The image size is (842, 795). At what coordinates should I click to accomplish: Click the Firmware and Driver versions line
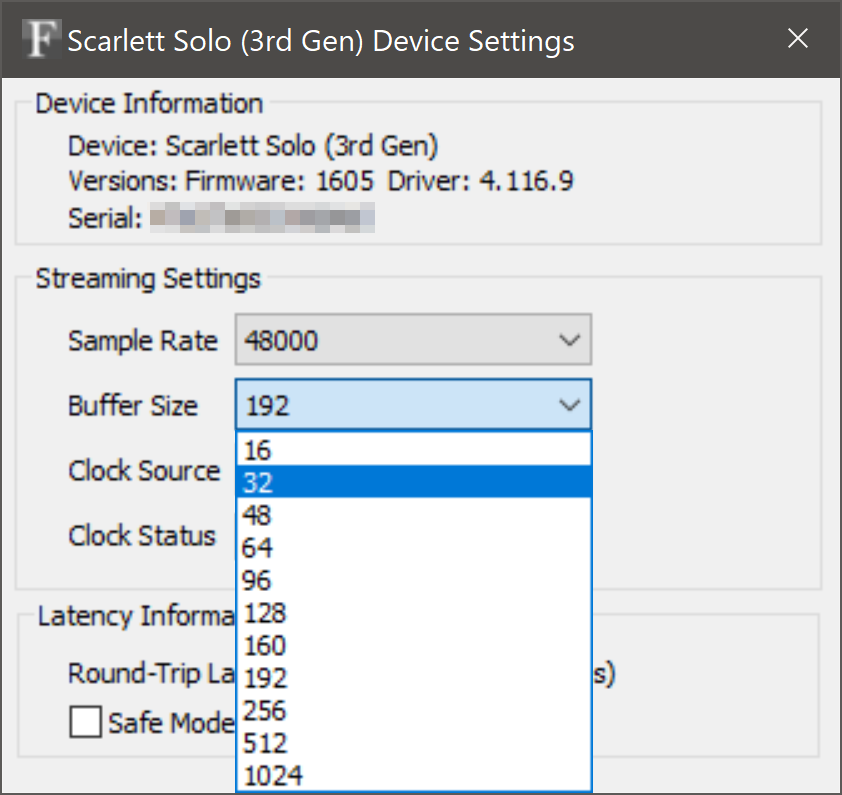[320, 181]
